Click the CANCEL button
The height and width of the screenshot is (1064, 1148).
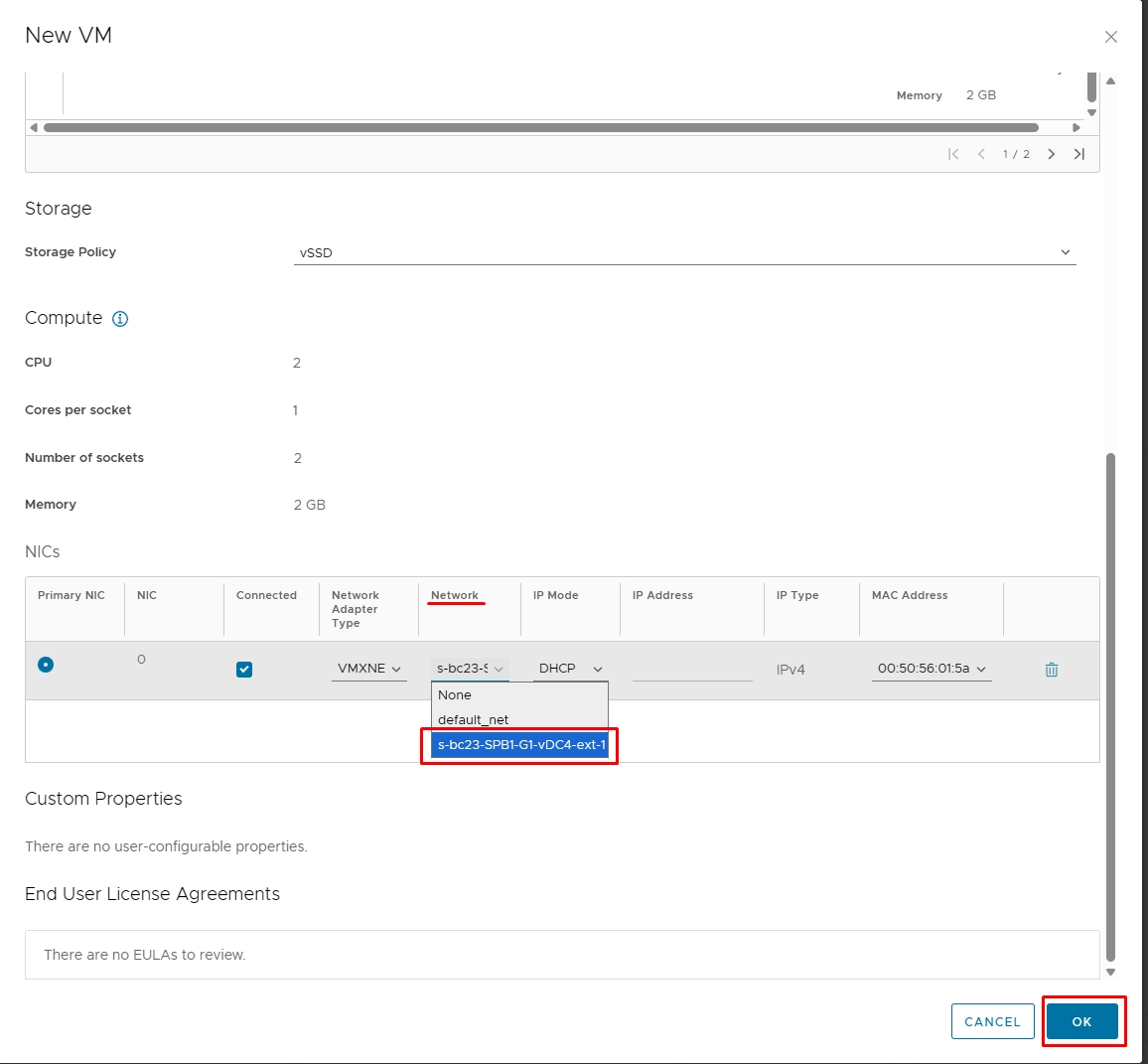pos(992,1021)
